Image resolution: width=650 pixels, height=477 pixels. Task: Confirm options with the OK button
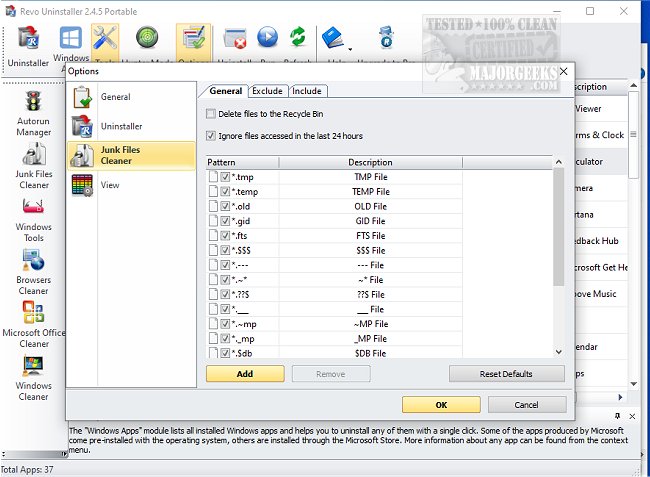[441, 405]
